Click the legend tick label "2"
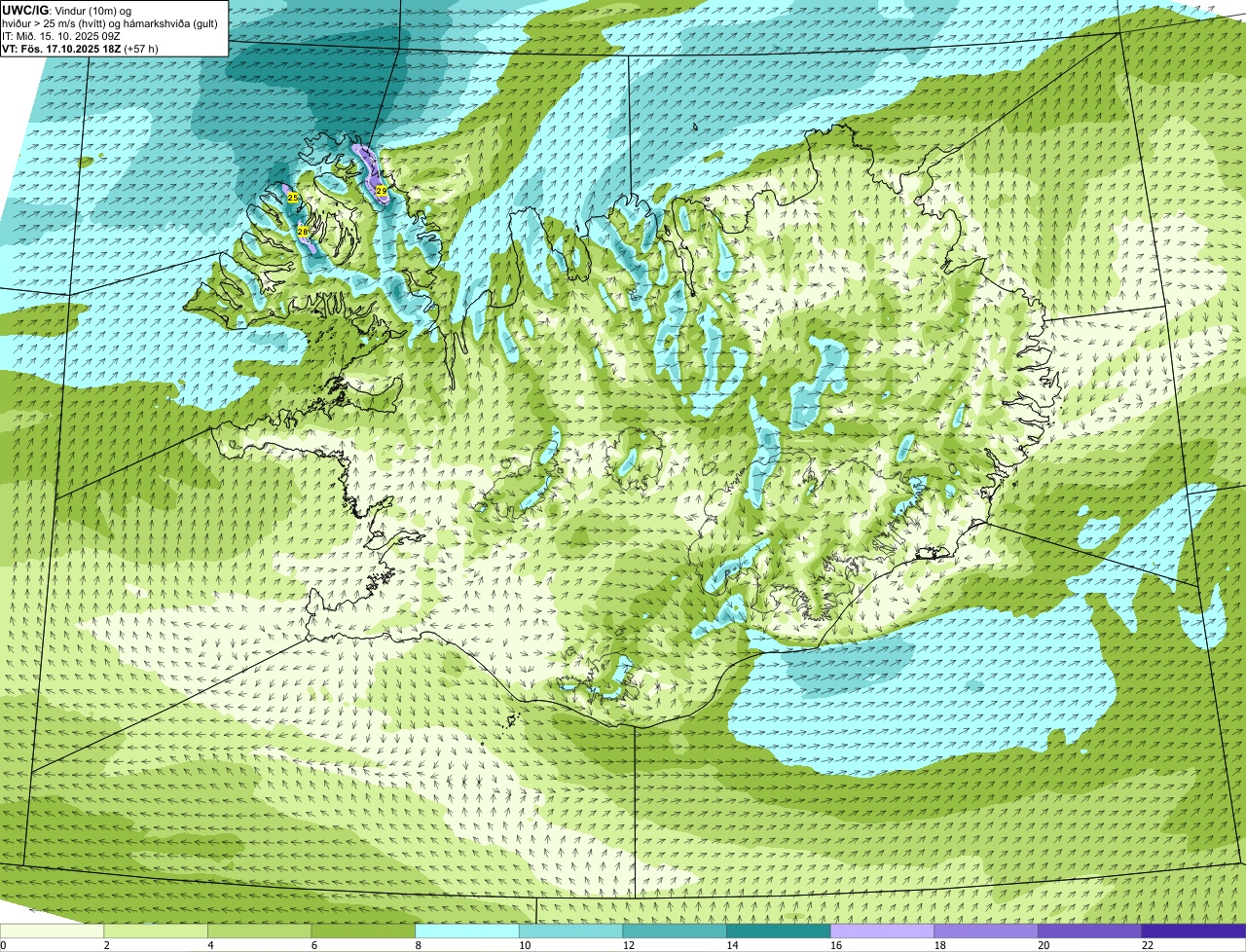The width and height of the screenshot is (1246, 952). coord(106,945)
